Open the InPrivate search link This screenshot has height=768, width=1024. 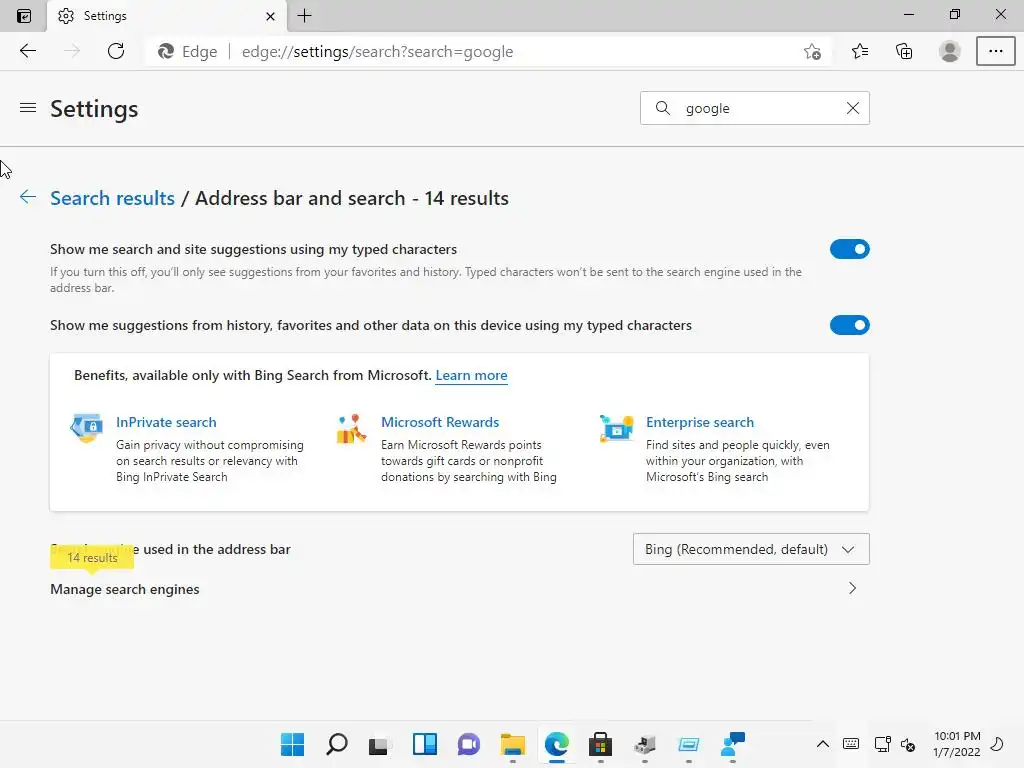click(x=166, y=423)
